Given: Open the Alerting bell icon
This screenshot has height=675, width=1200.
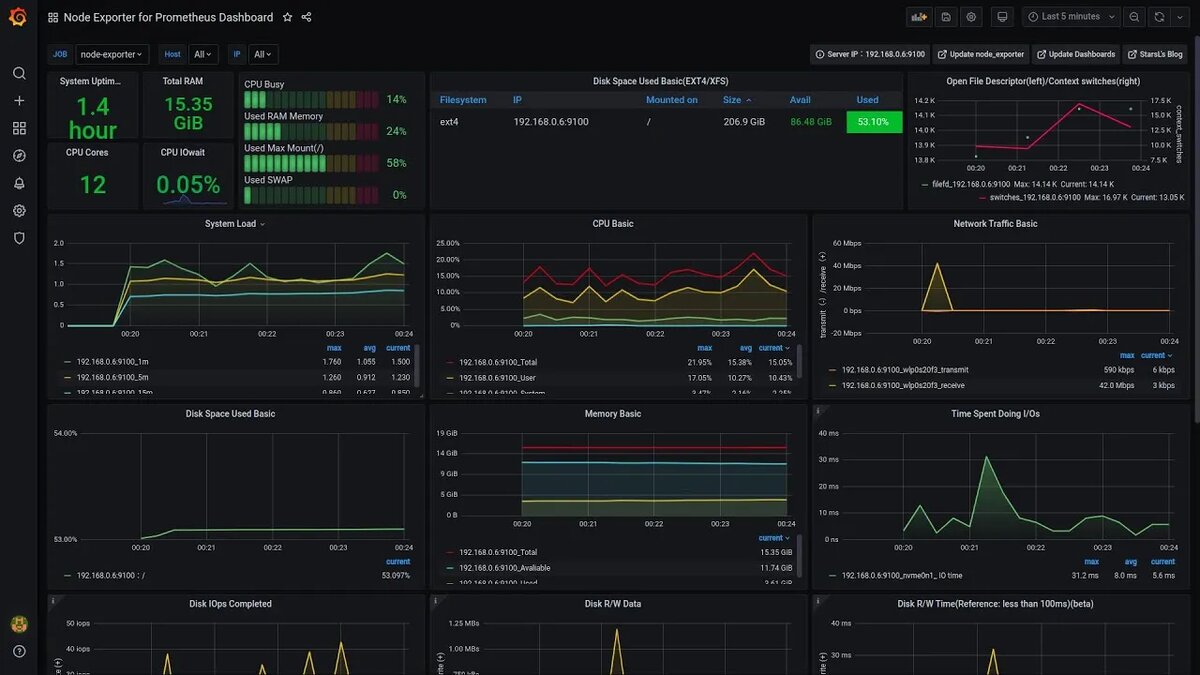Looking at the screenshot, I should 19,184.
